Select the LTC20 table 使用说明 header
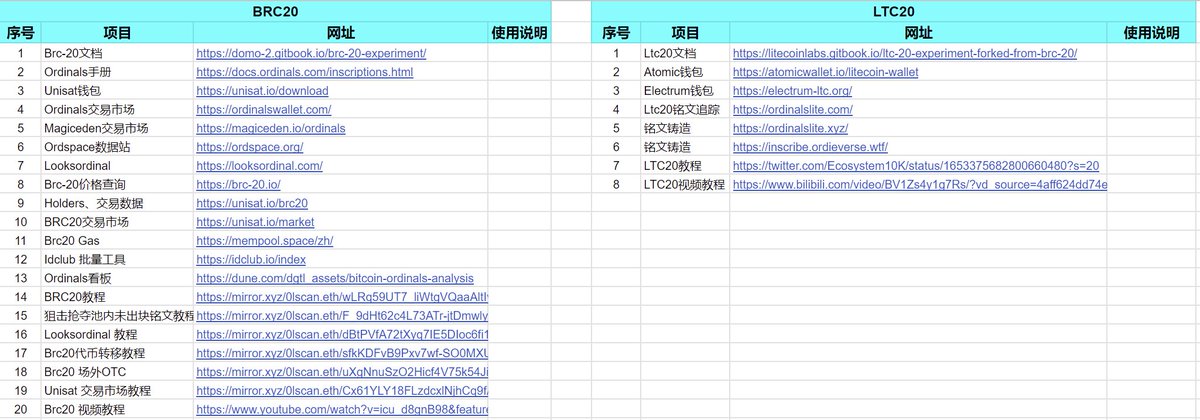Viewport: 1200px width, 420px height. click(x=1151, y=33)
